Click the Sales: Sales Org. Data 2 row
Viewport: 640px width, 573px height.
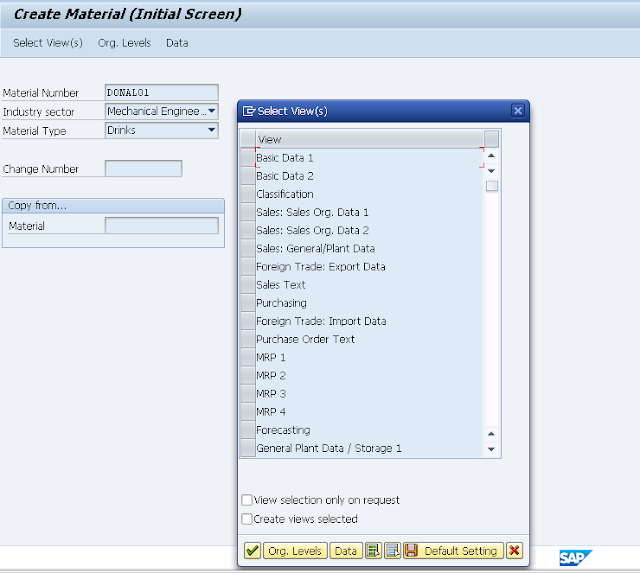(369, 230)
